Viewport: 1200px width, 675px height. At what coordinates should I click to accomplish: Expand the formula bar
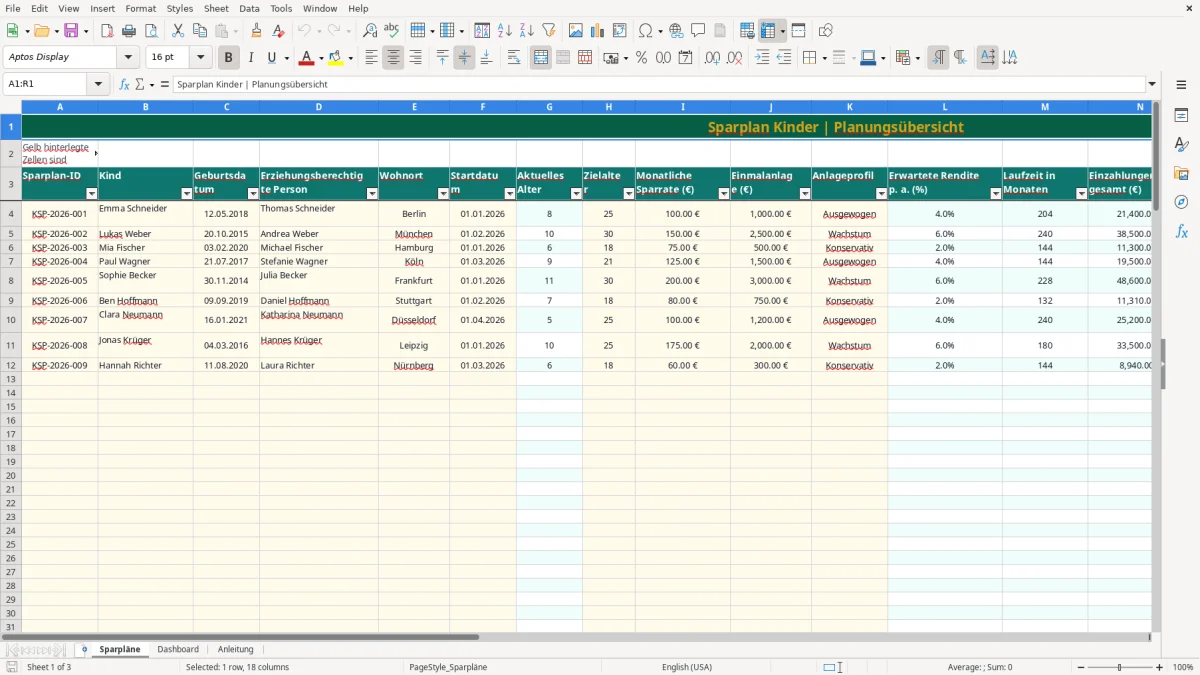[1153, 84]
